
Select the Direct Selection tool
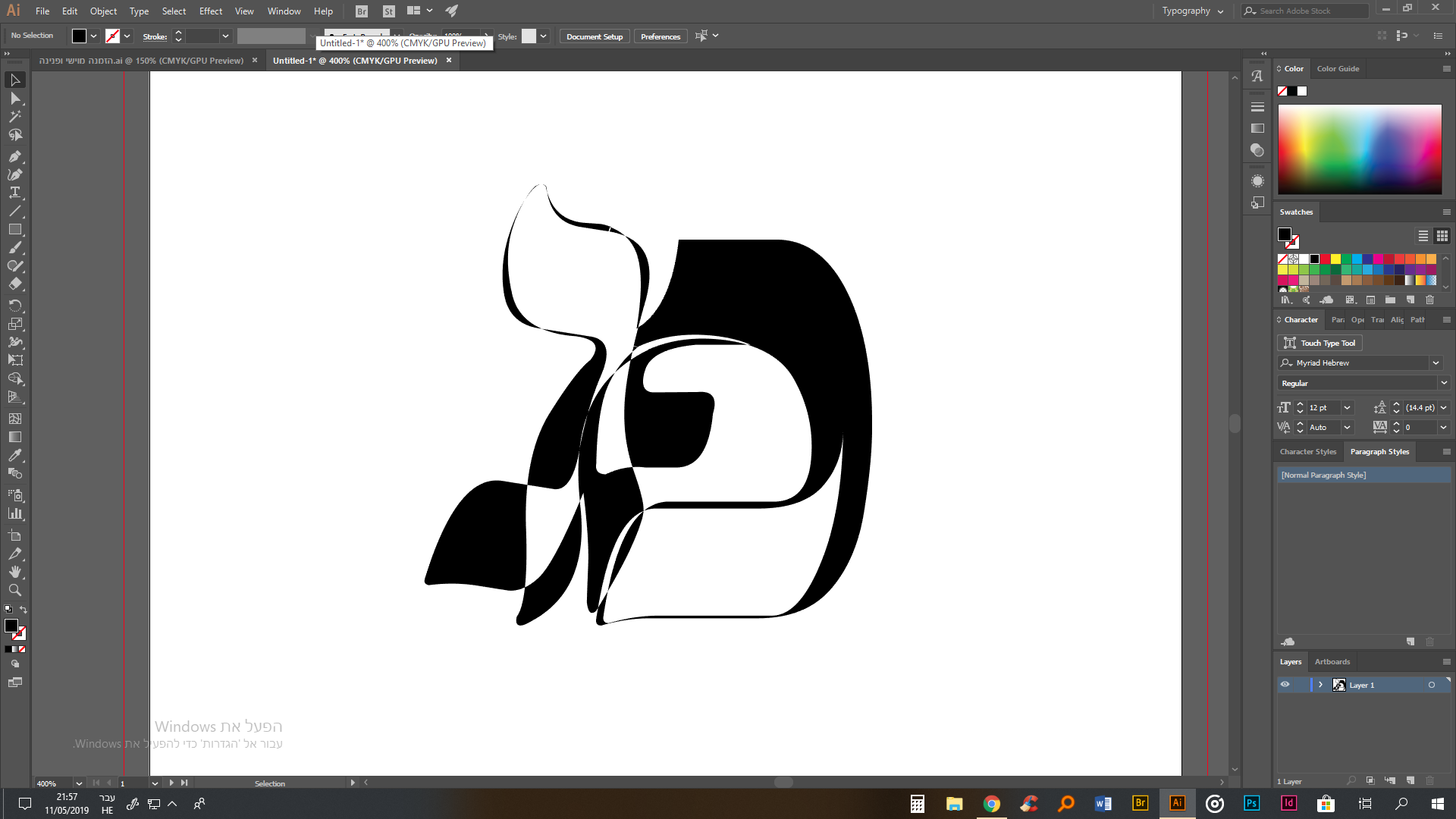tap(15, 99)
